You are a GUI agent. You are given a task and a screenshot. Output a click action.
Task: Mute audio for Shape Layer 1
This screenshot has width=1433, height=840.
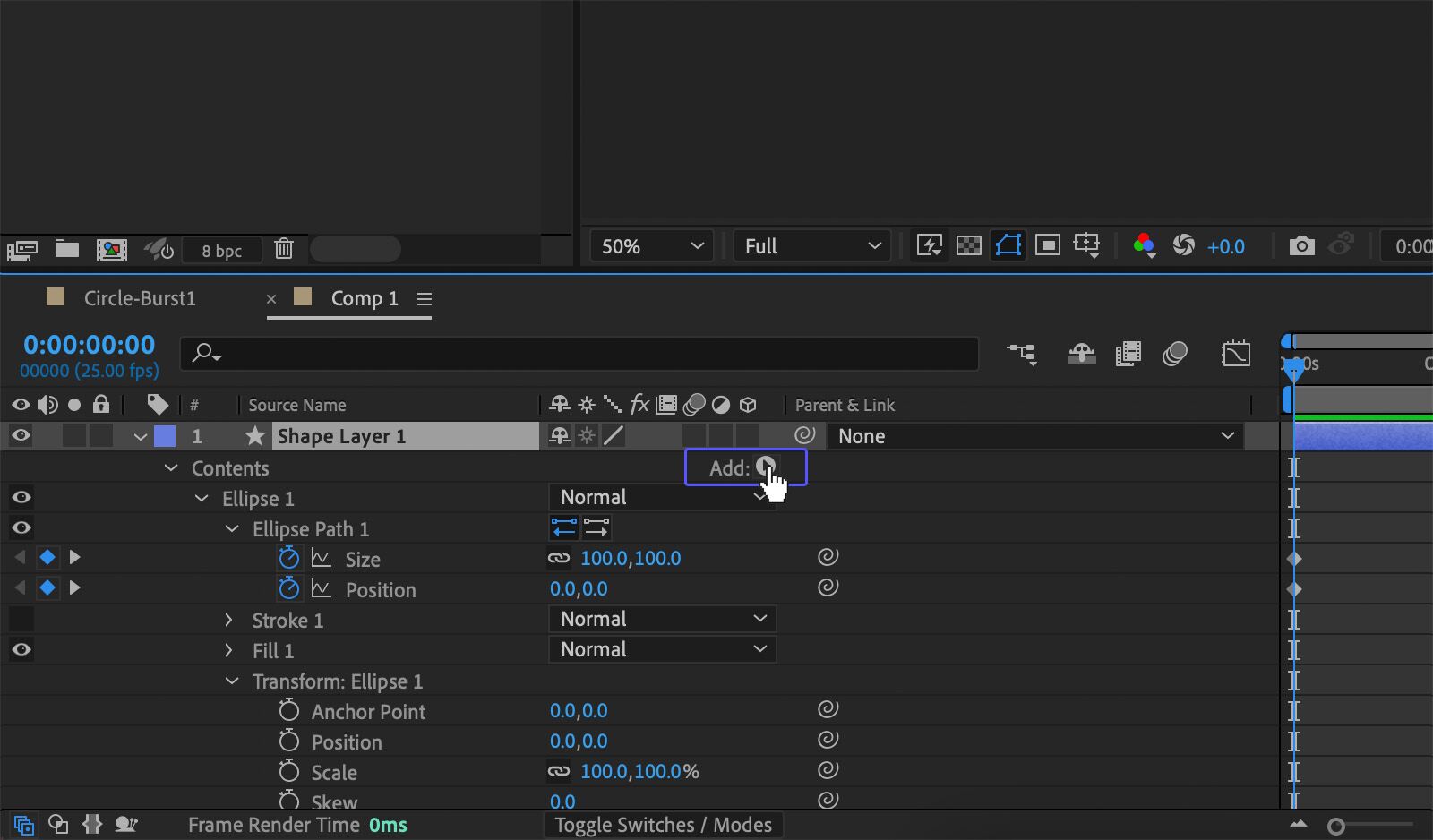click(47, 436)
